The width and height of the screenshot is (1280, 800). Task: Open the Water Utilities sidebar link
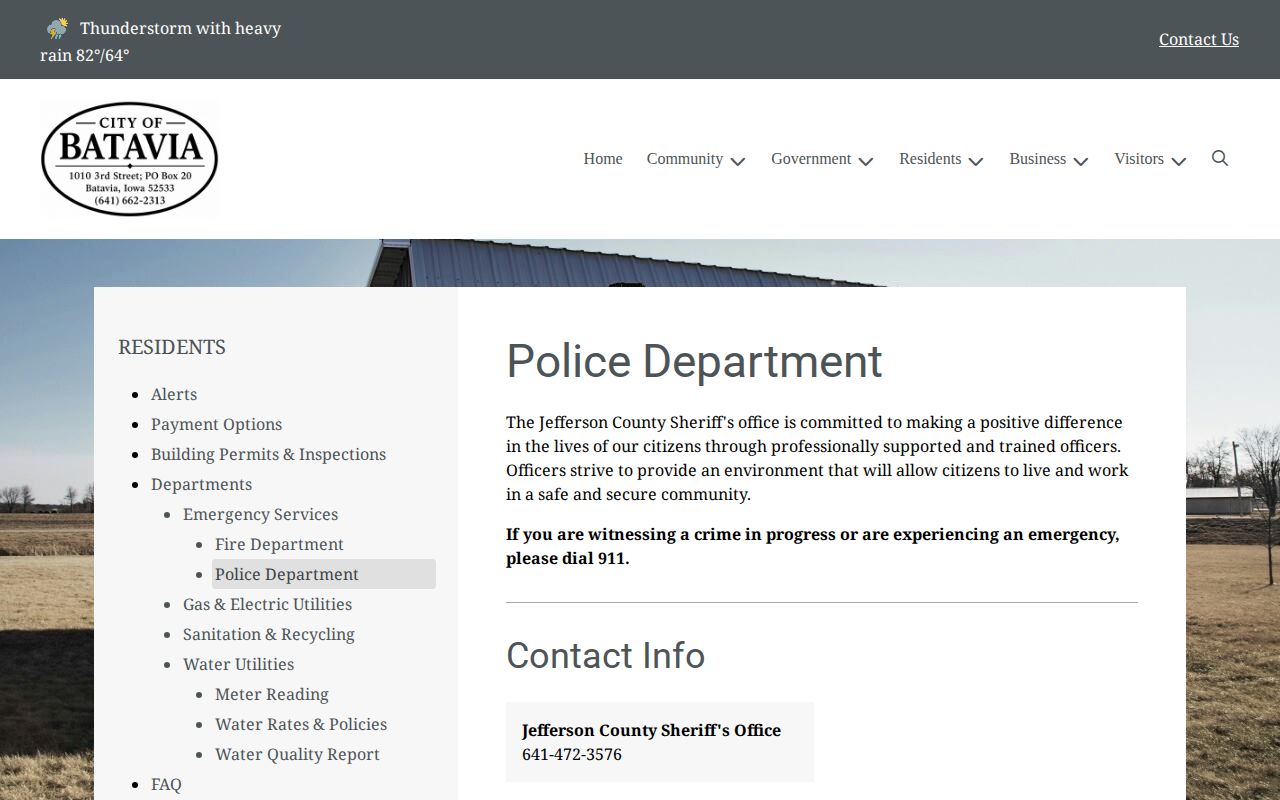238,664
